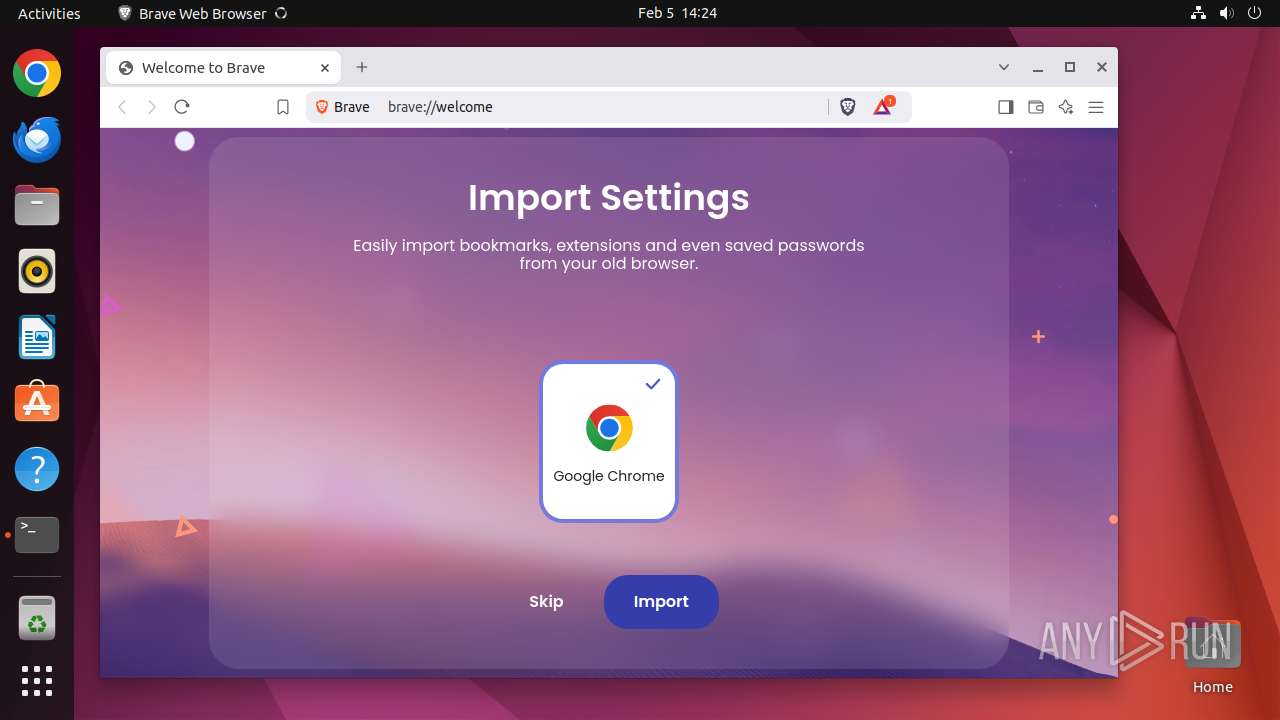Maximize the Brave window
1280x720 pixels.
point(1070,67)
